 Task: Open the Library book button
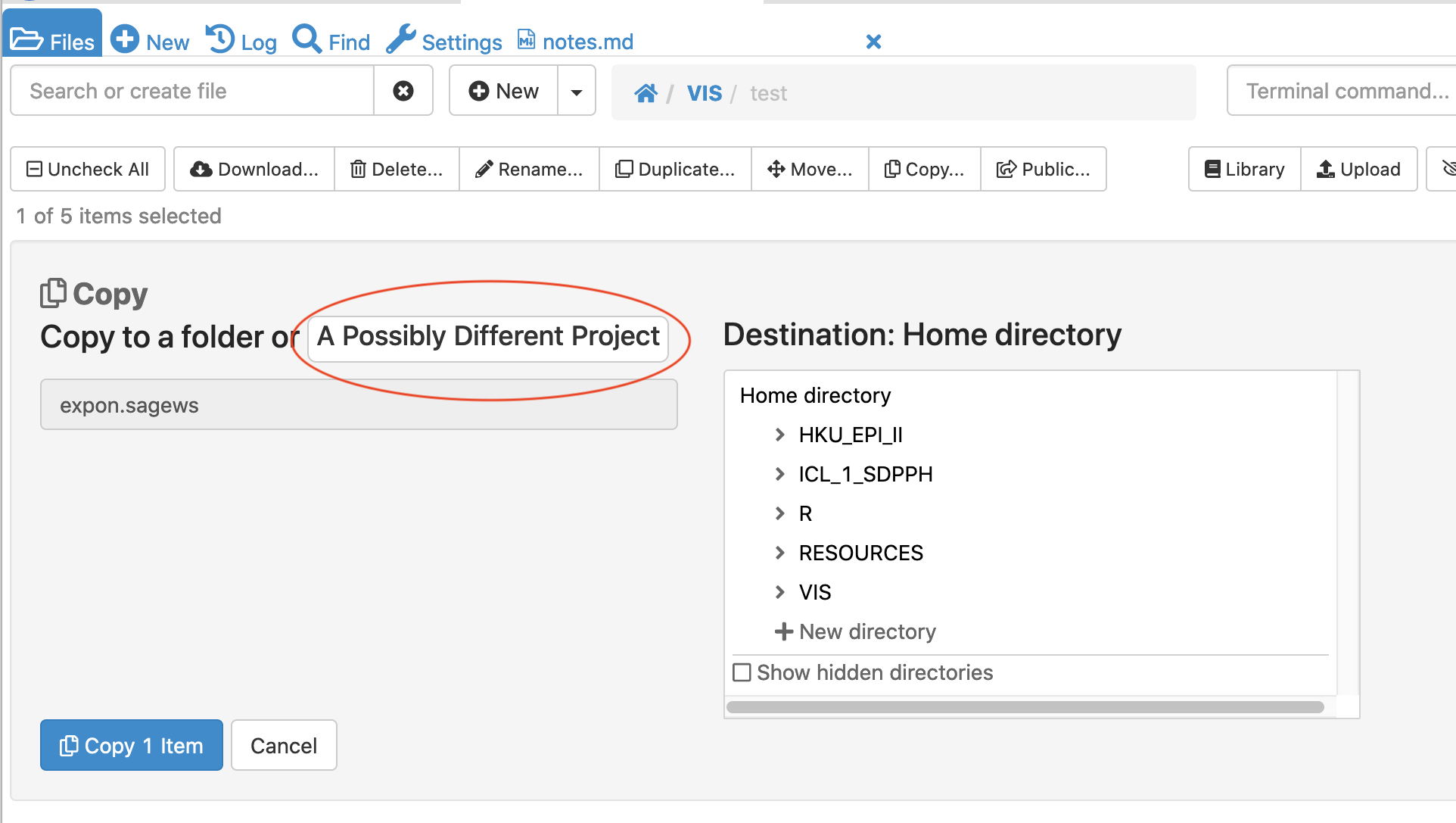click(1244, 169)
